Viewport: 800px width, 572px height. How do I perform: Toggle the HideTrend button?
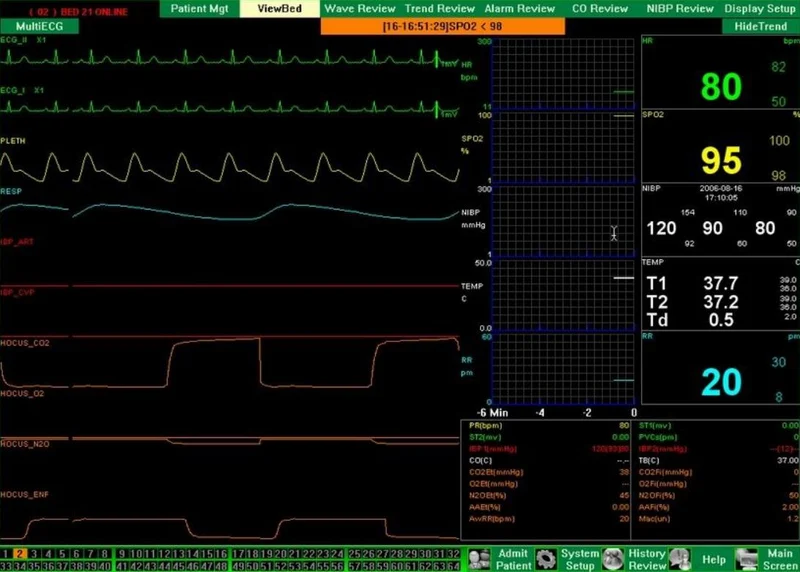(x=760, y=27)
